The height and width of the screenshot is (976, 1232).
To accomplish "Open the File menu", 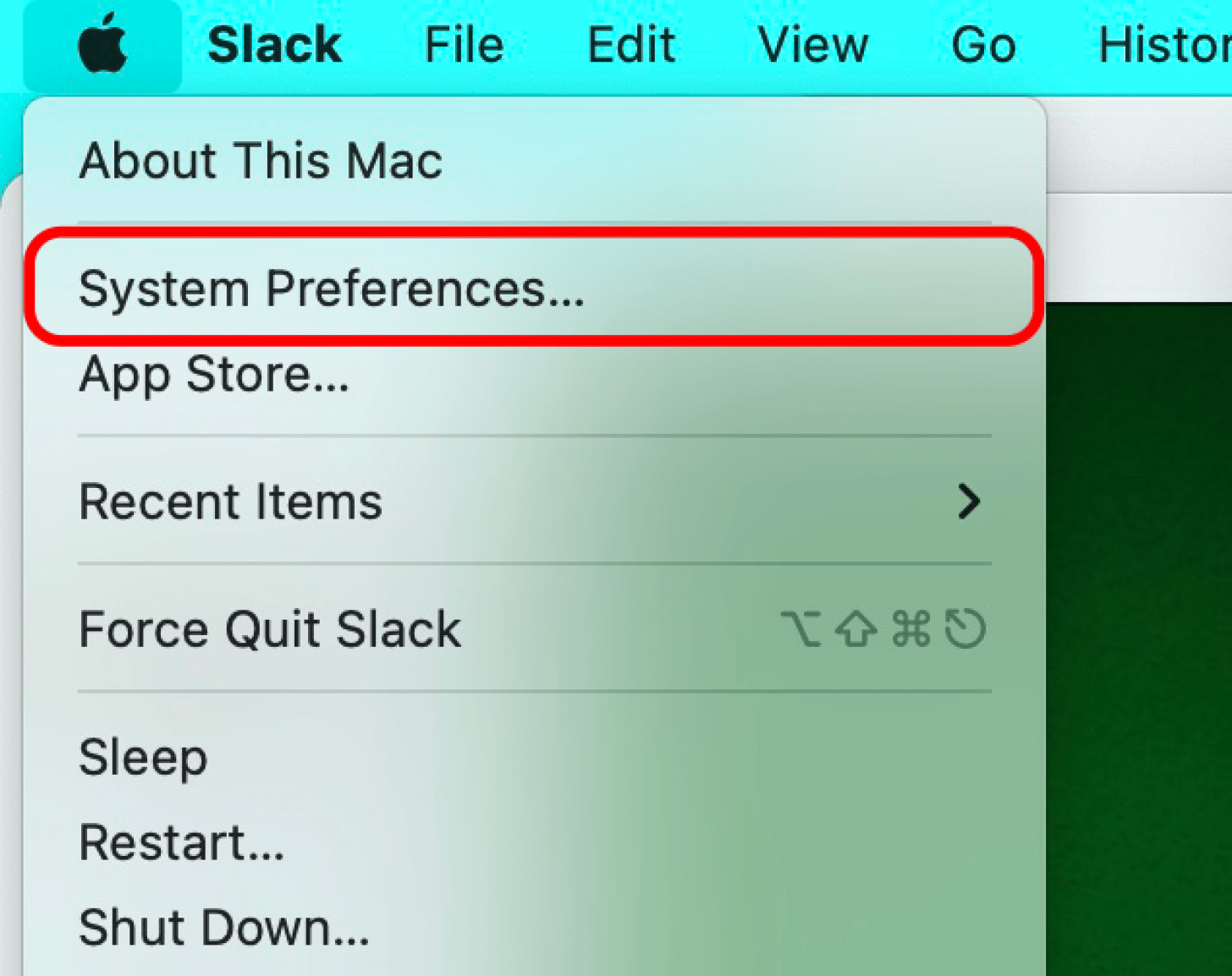I will pos(464,46).
